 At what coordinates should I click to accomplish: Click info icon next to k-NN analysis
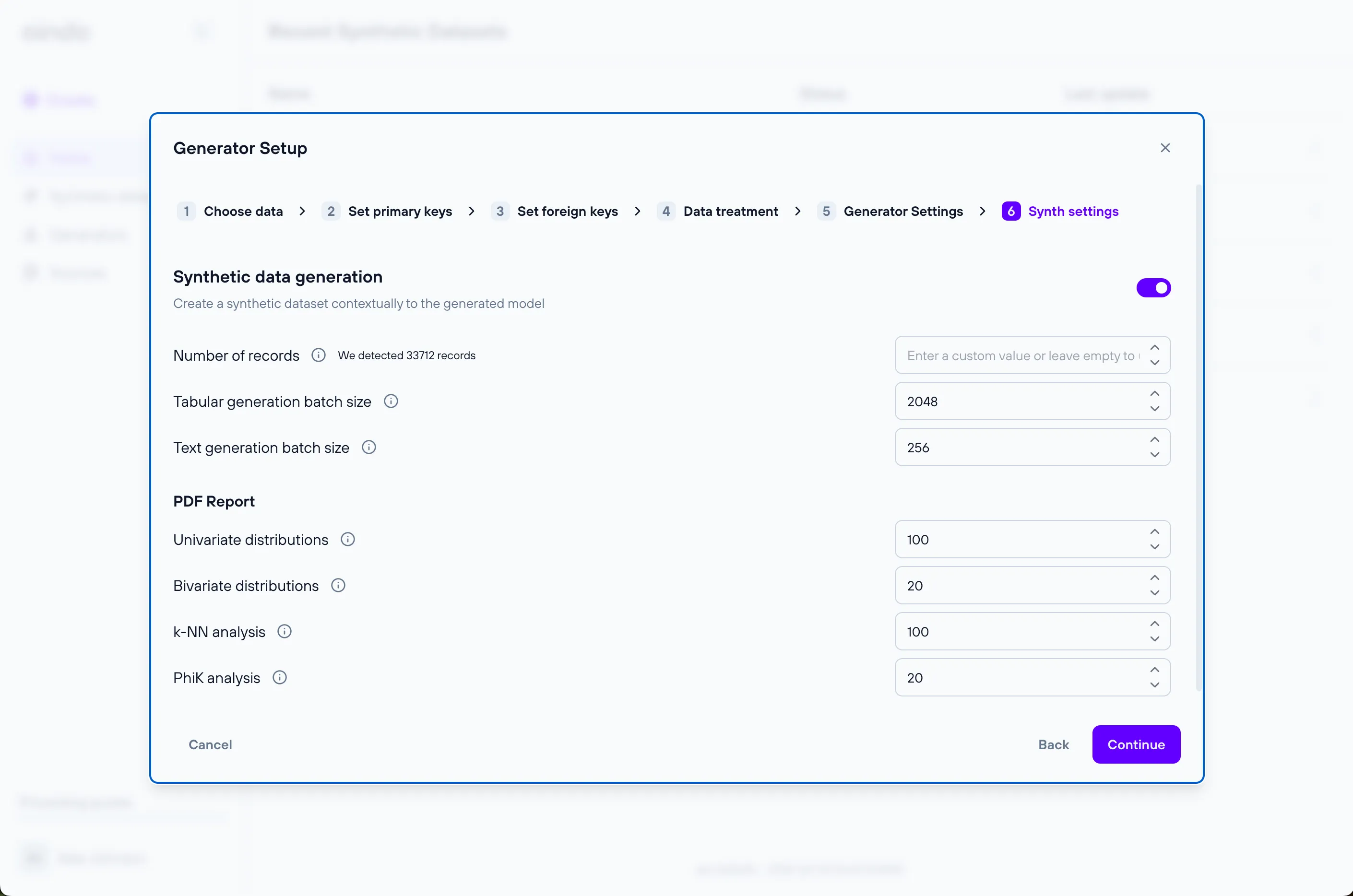coord(284,631)
